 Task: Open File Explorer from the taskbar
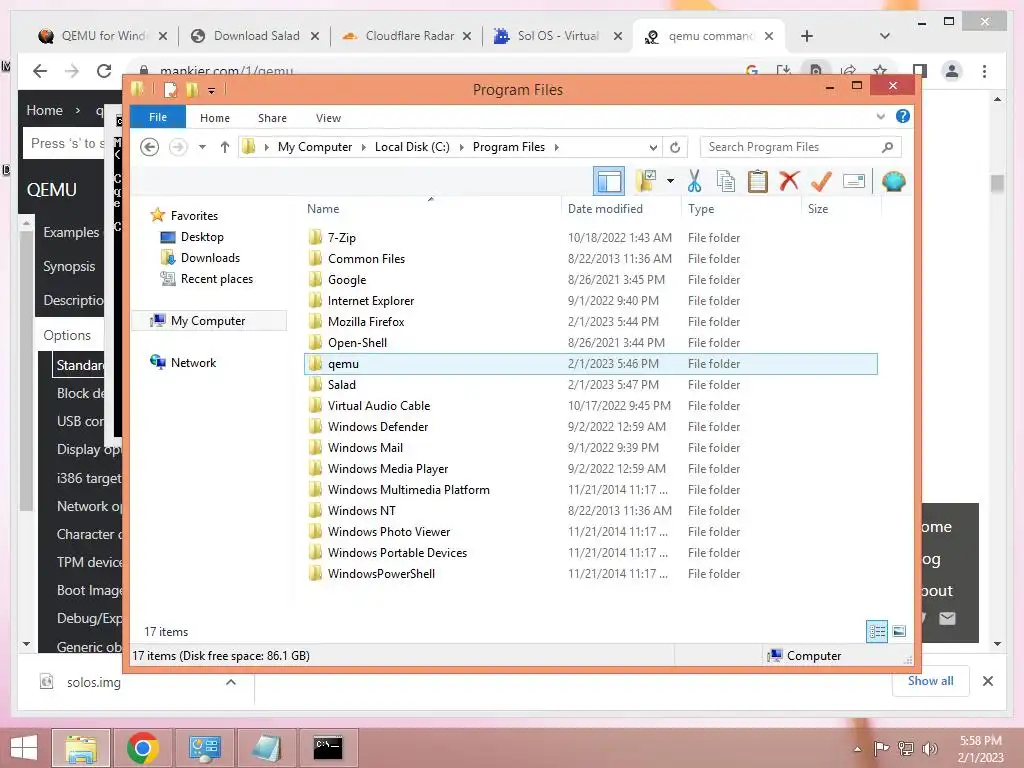[x=81, y=748]
